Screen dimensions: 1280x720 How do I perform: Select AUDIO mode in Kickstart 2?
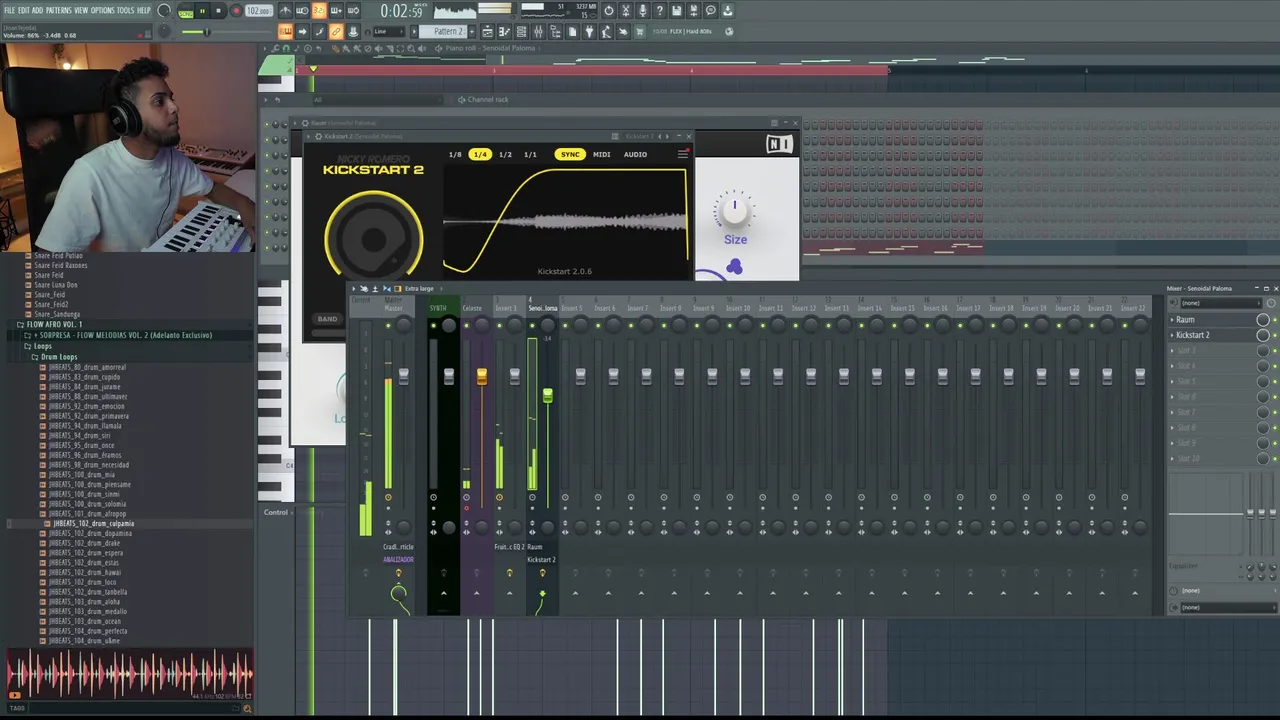tap(635, 154)
